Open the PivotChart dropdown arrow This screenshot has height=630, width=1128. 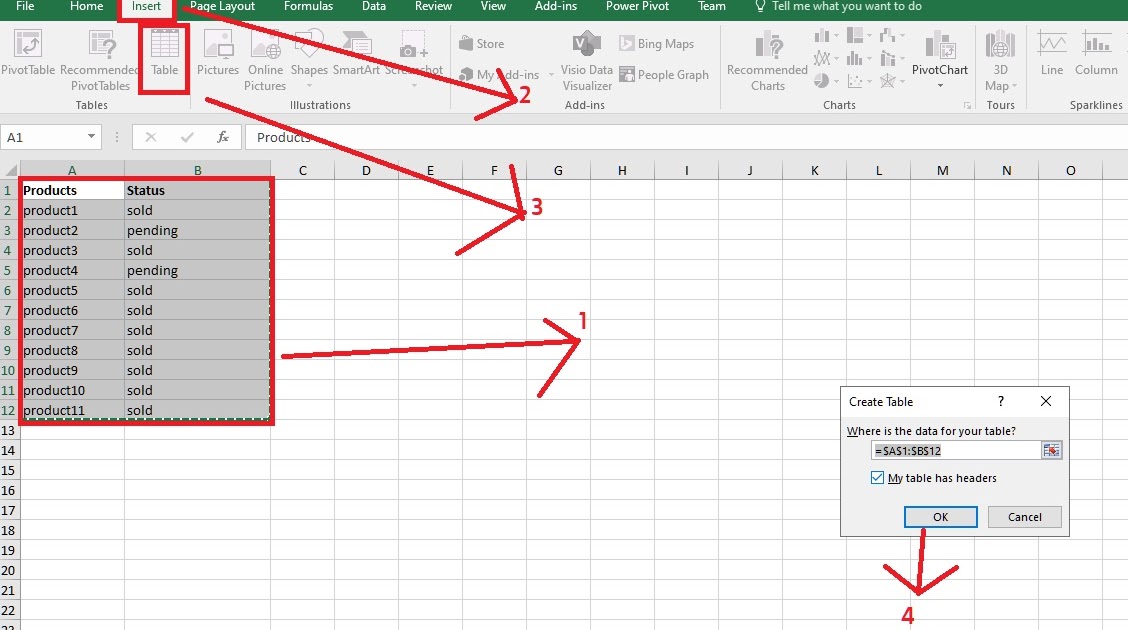[940, 84]
